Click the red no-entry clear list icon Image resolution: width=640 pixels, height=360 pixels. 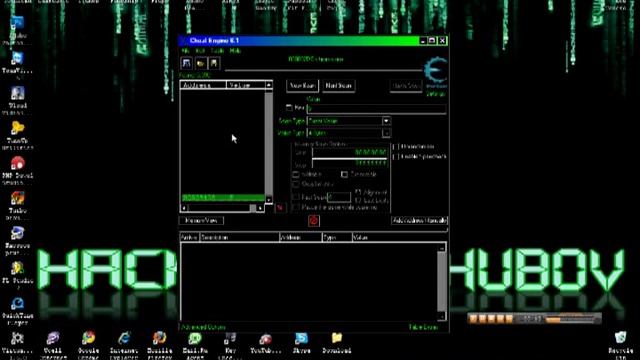click(x=313, y=221)
